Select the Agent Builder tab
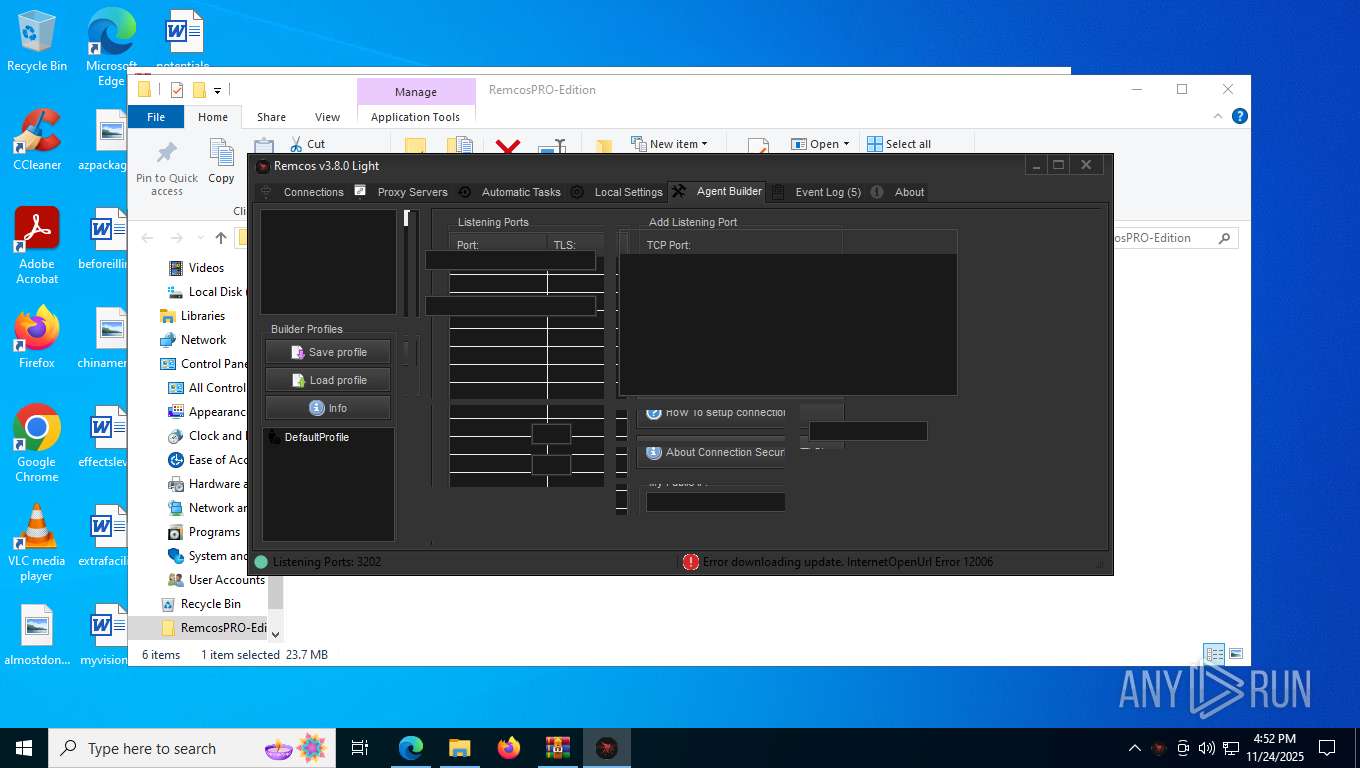 [717, 191]
